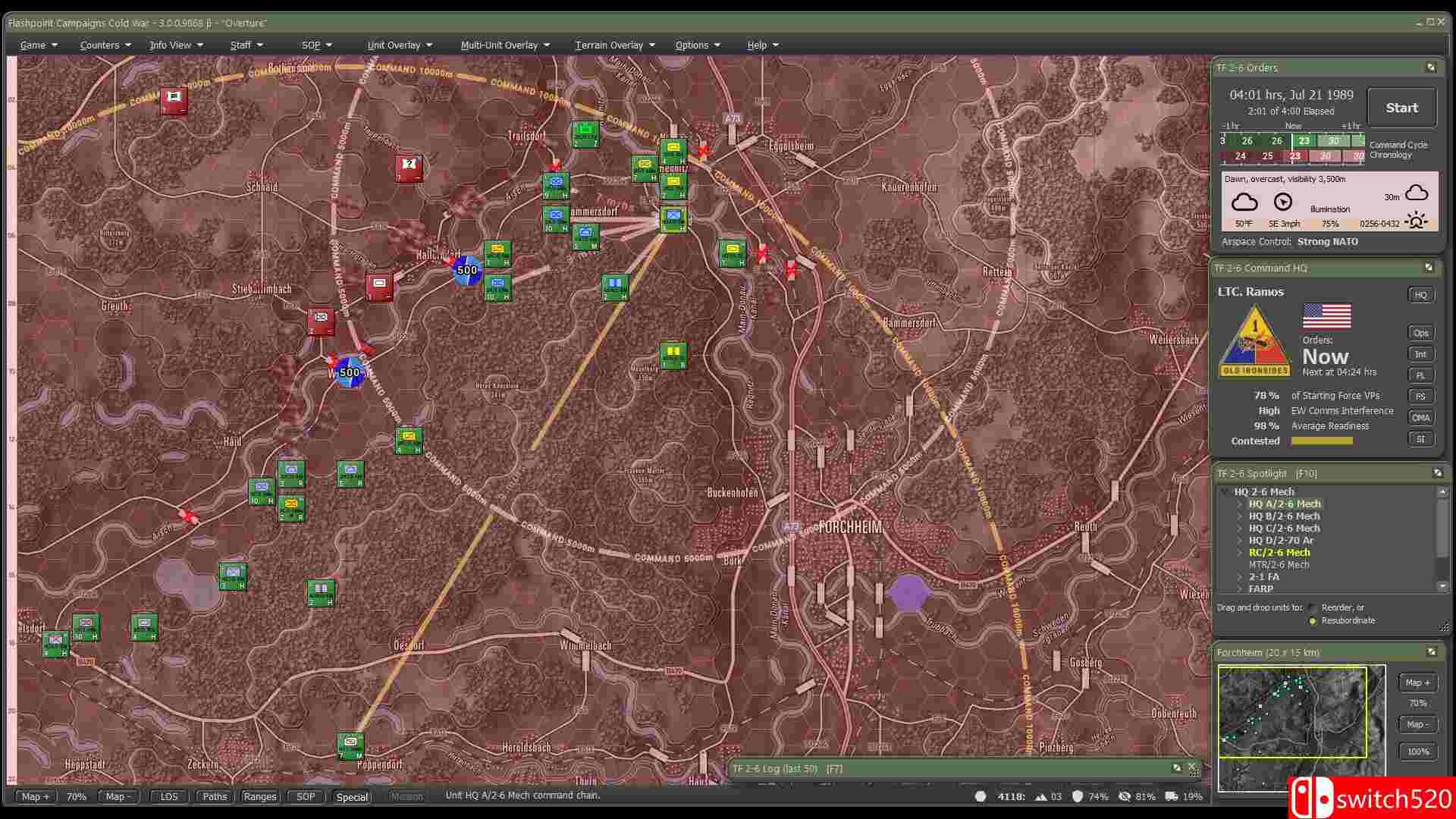Select the SI staff icon
Viewport: 1456px width, 819px height.
pos(1420,438)
